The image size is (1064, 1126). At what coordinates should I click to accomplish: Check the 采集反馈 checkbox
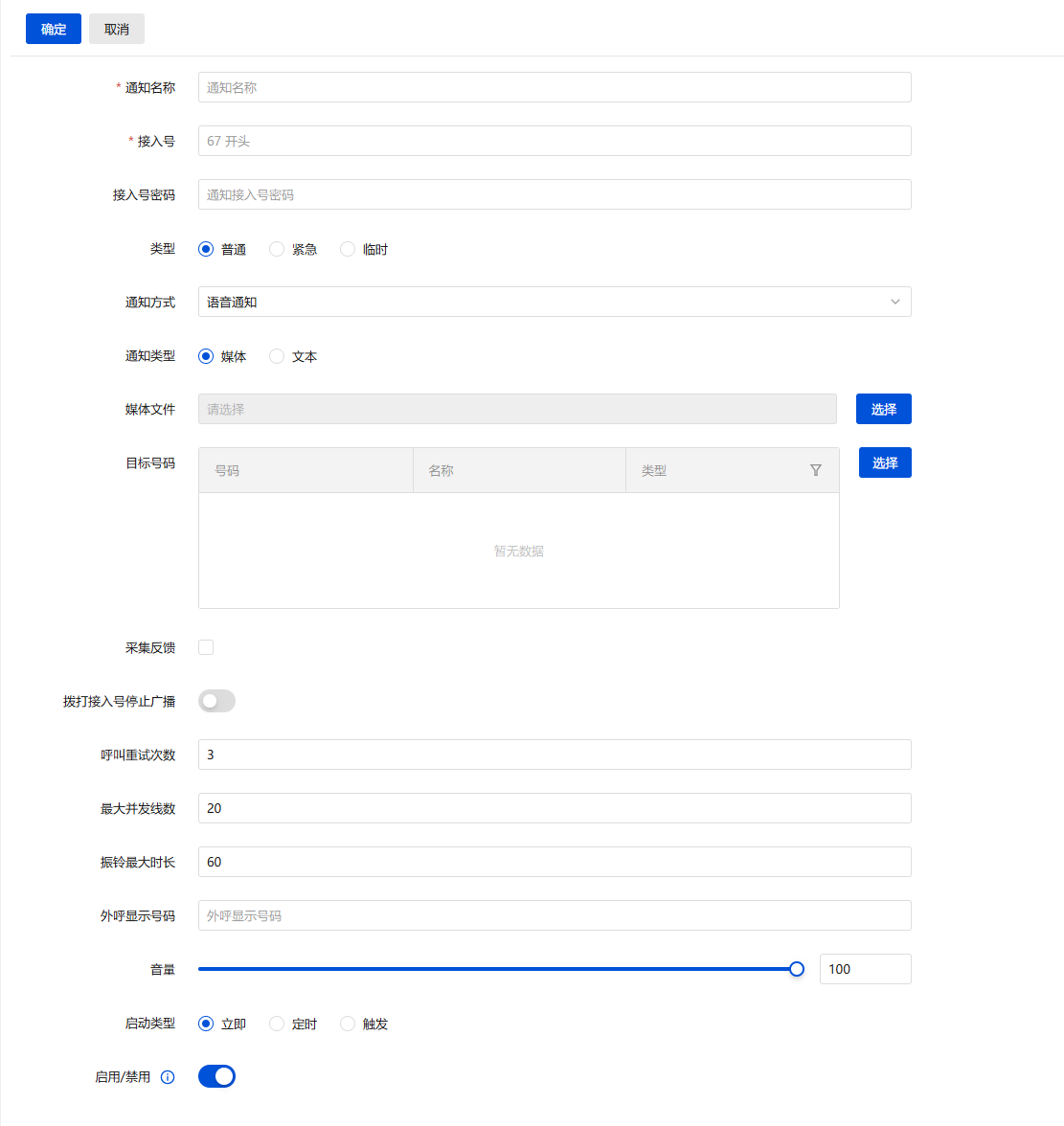tap(206, 647)
